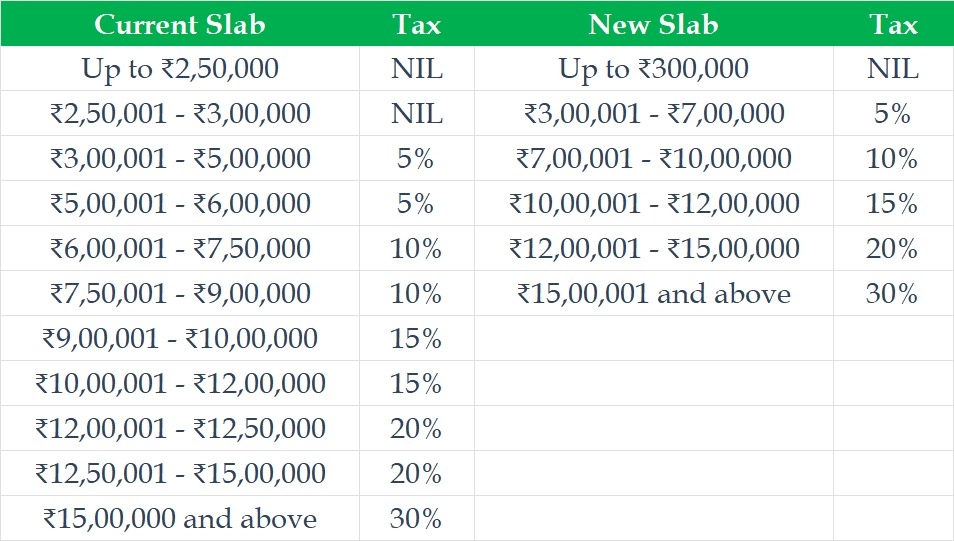Select the ₹6,00,001 - ₹7,50,000 slab cell

180,249
